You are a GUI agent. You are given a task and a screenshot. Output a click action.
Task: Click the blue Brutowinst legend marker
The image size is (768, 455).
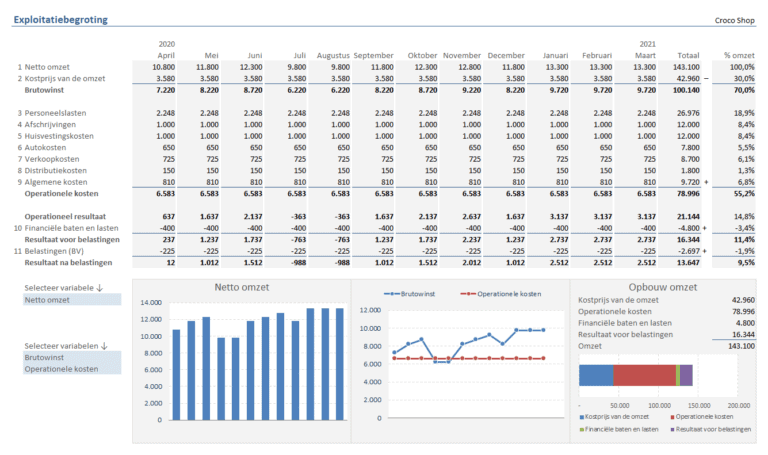point(395,295)
